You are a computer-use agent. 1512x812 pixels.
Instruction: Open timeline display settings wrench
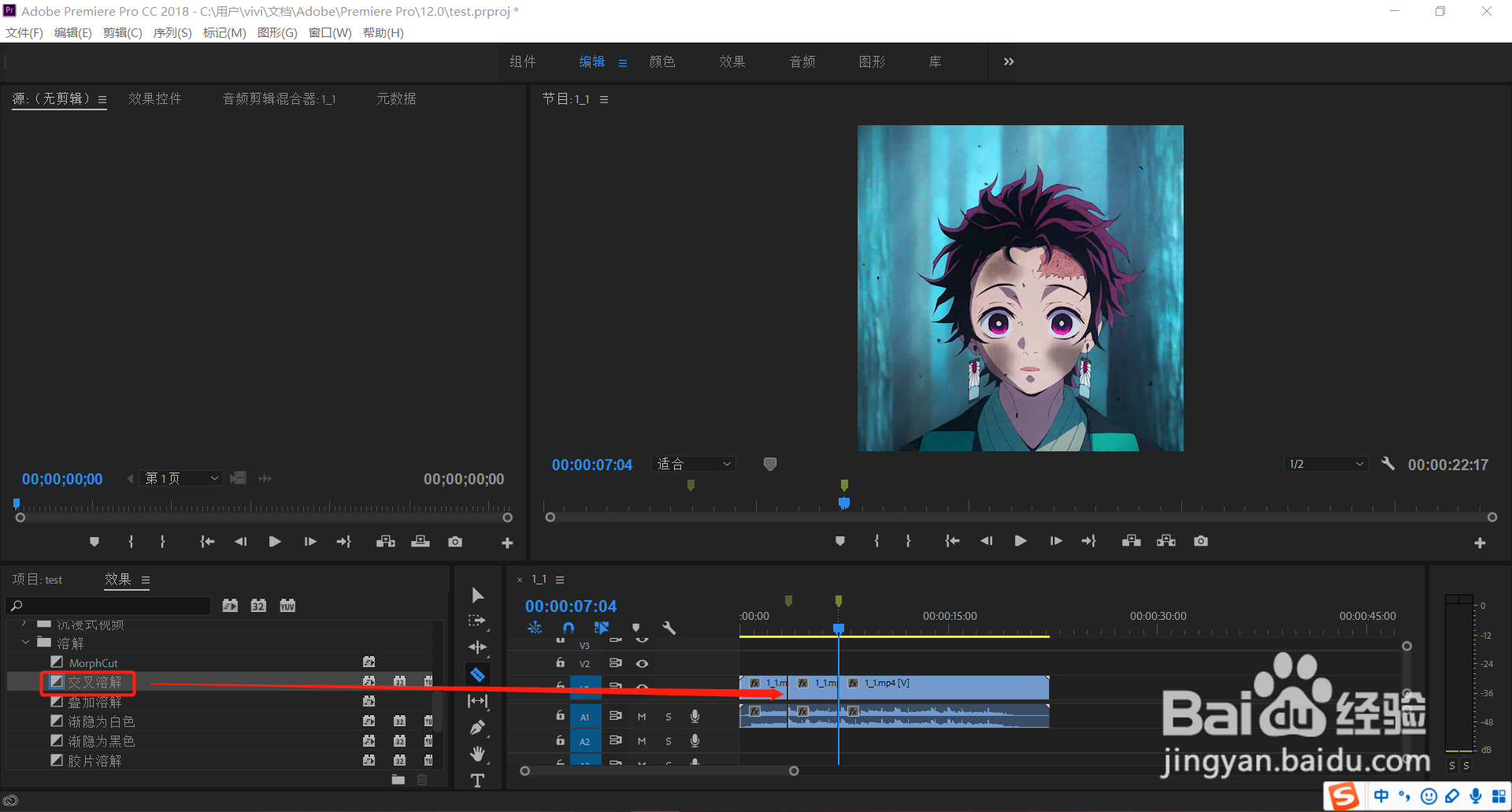[669, 628]
